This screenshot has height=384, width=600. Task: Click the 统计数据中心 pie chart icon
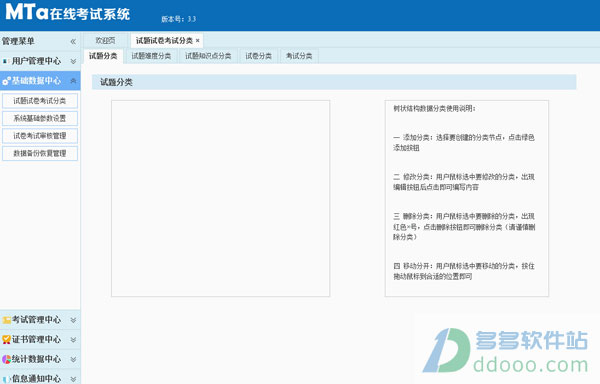[6, 359]
